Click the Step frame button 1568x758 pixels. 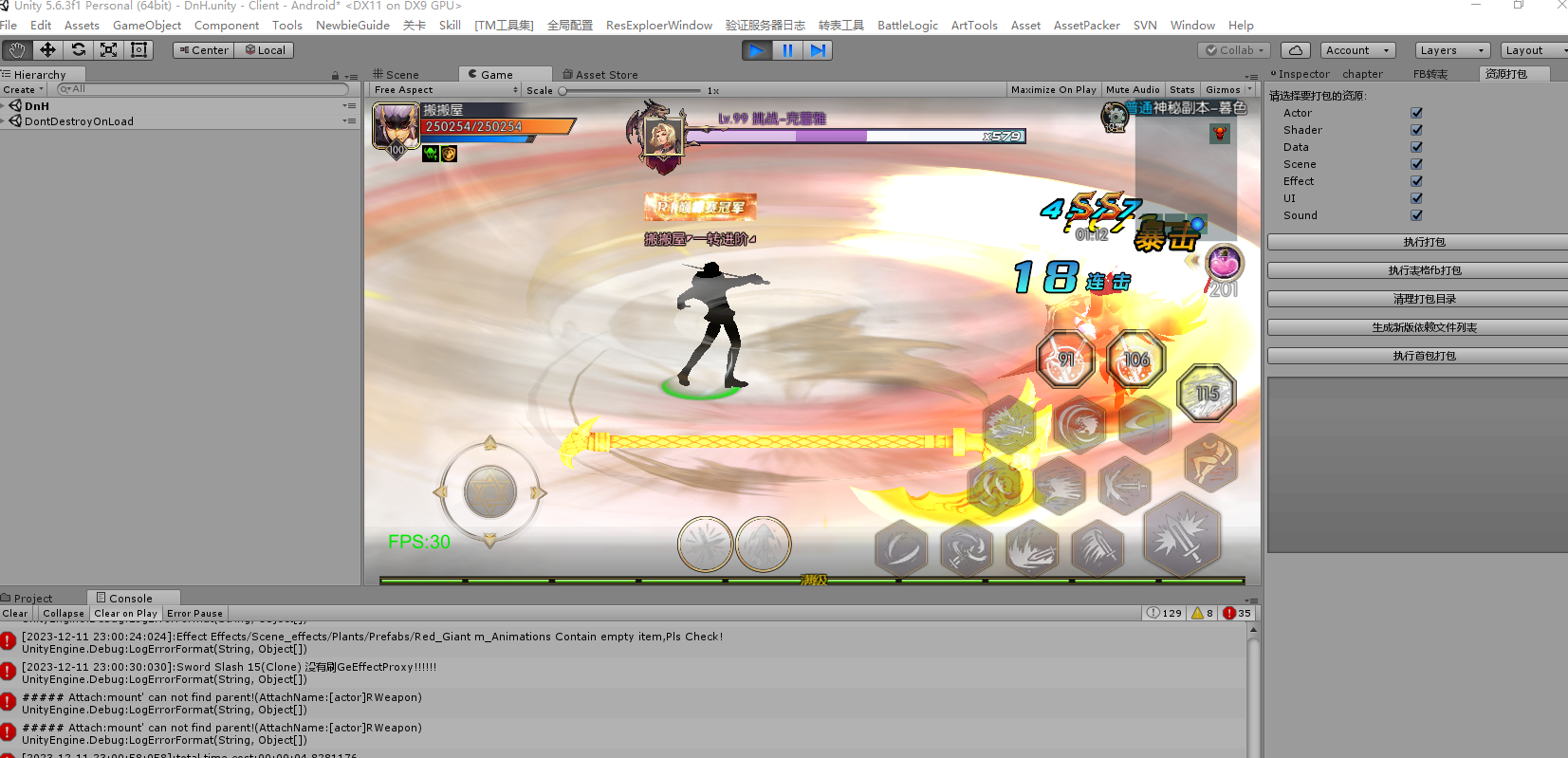[818, 50]
